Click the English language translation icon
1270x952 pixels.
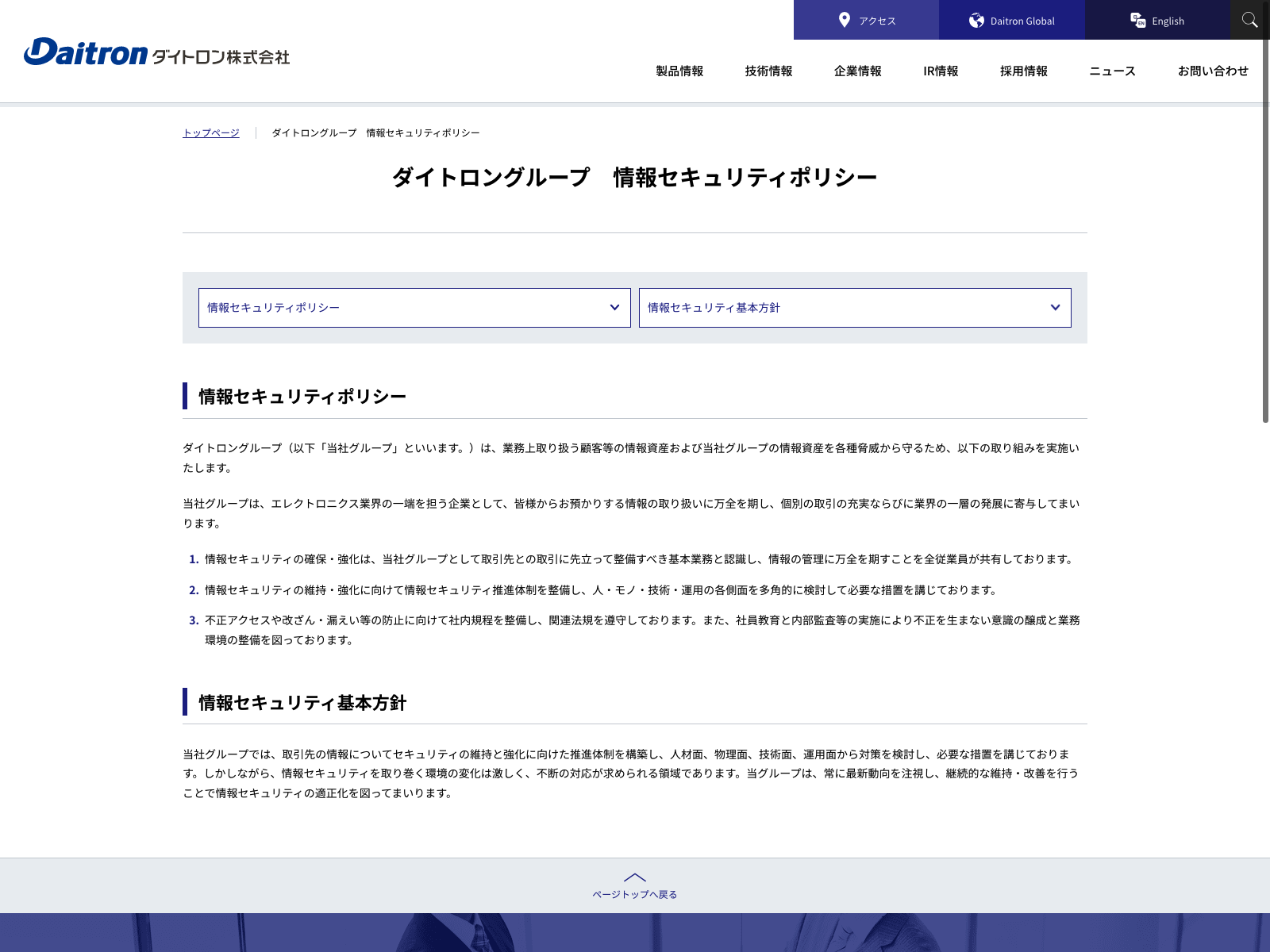click(1137, 21)
